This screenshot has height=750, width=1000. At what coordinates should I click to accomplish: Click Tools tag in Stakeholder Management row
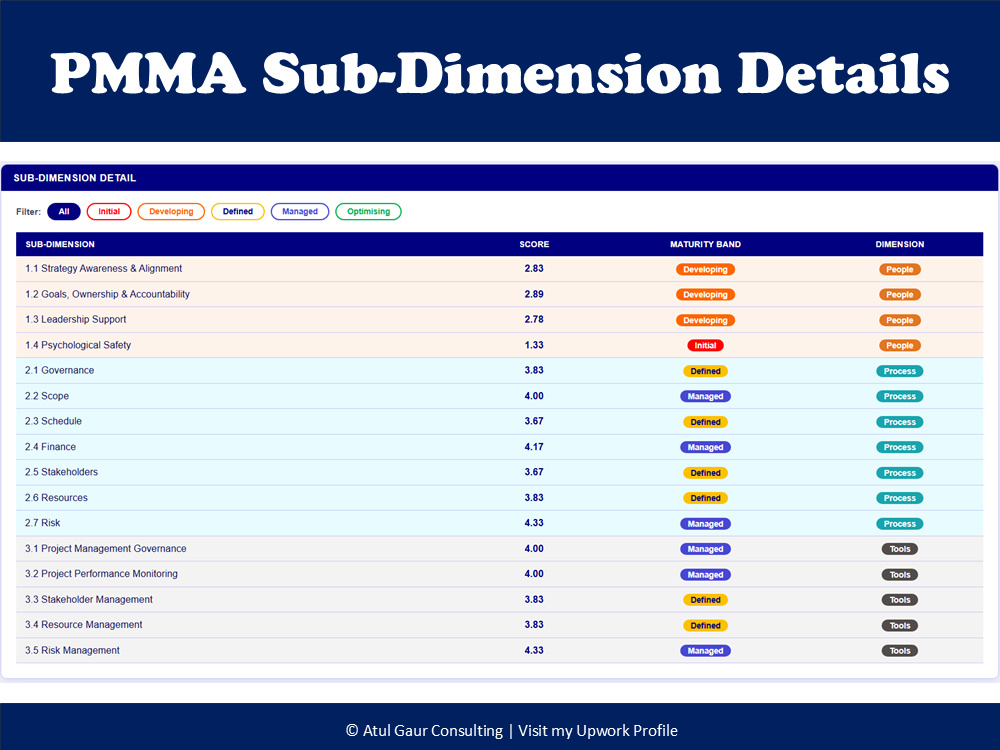pos(900,600)
